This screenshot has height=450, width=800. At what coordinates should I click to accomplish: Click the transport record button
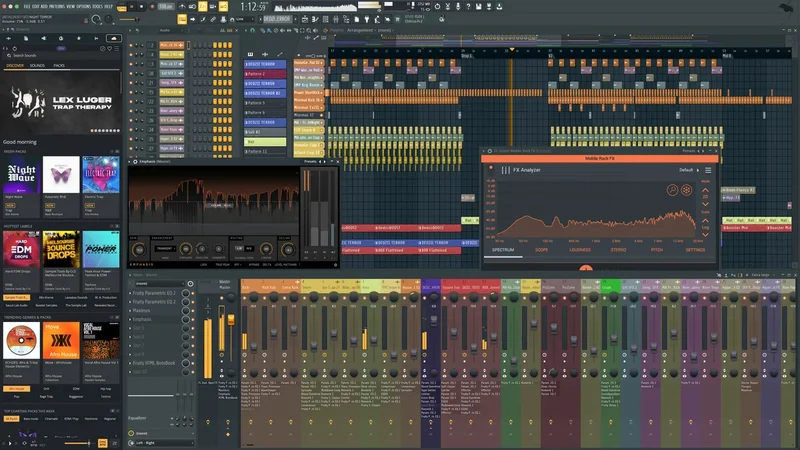click(x=152, y=7)
